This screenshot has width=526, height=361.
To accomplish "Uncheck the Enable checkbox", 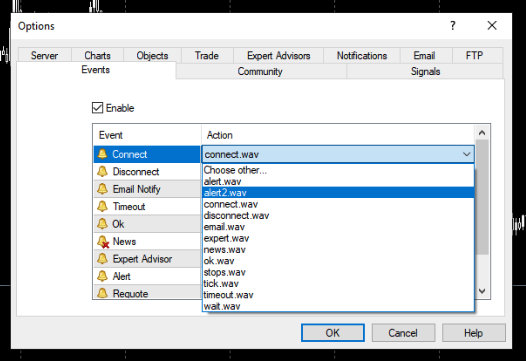I will point(97,108).
